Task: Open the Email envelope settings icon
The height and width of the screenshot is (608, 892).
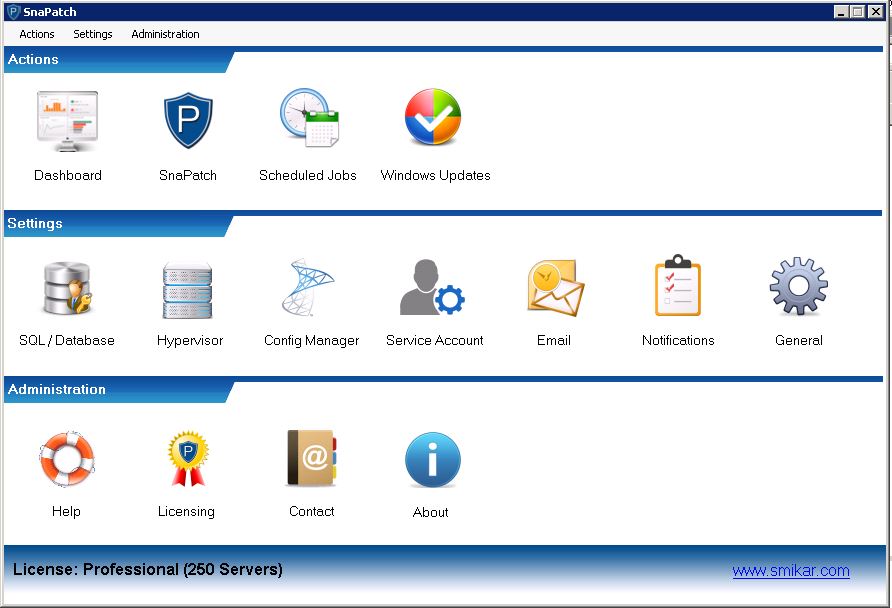Action: pos(555,288)
